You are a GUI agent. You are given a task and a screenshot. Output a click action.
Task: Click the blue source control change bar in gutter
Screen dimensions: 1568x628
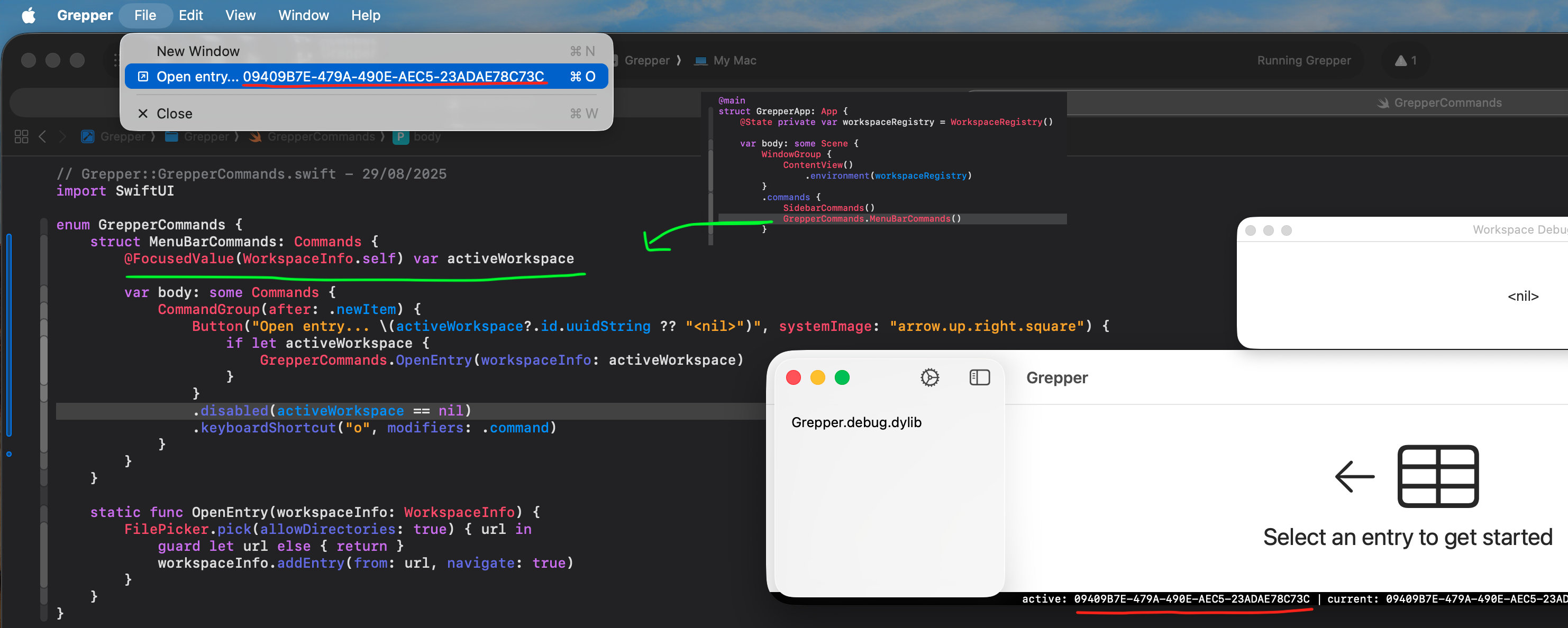click(9, 335)
